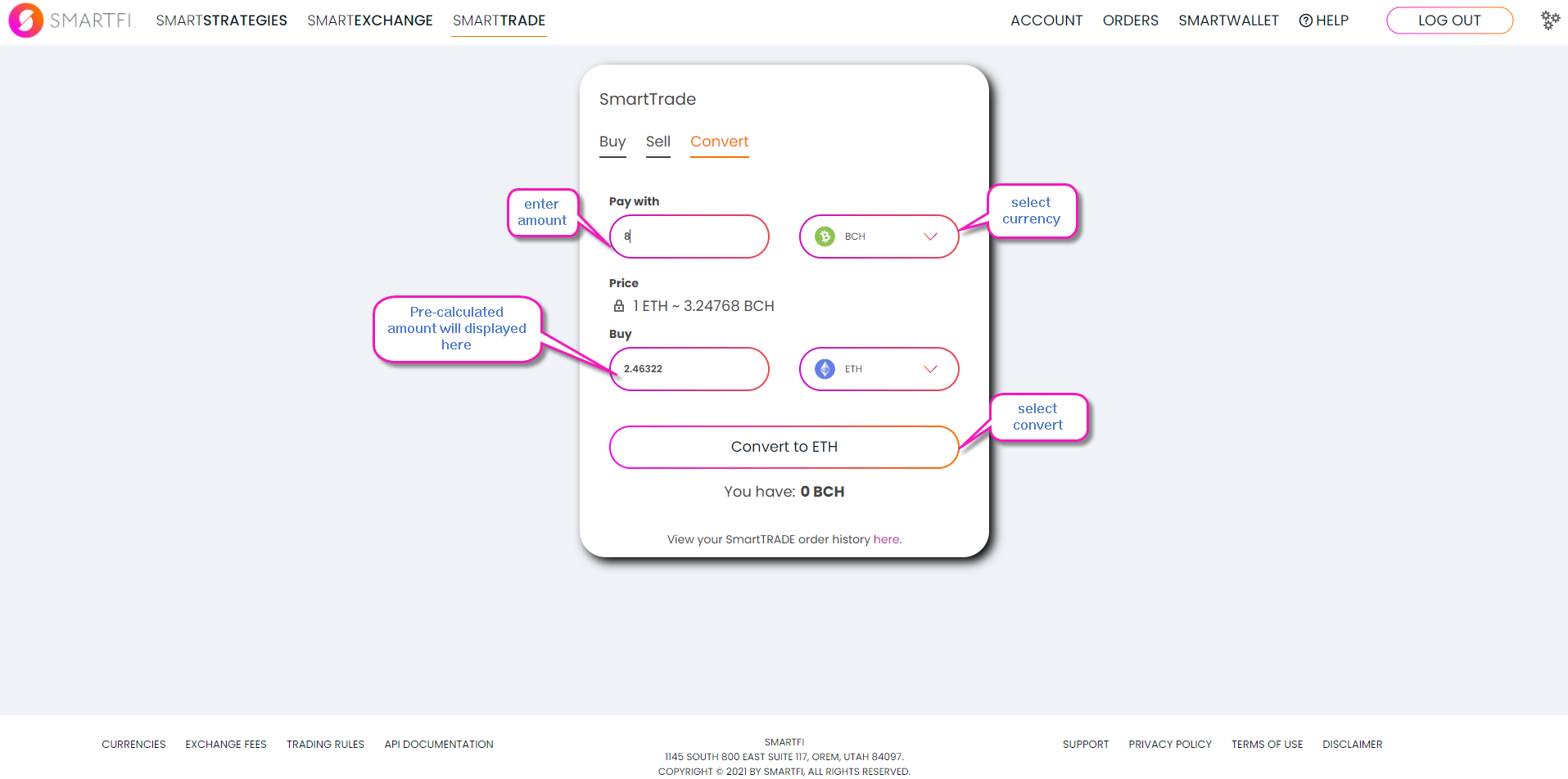Viewport: 1568px width, 779px height.
Task: Click the '1 ETH ~ 3.24768 BCH' price text
Action: pos(703,306)
